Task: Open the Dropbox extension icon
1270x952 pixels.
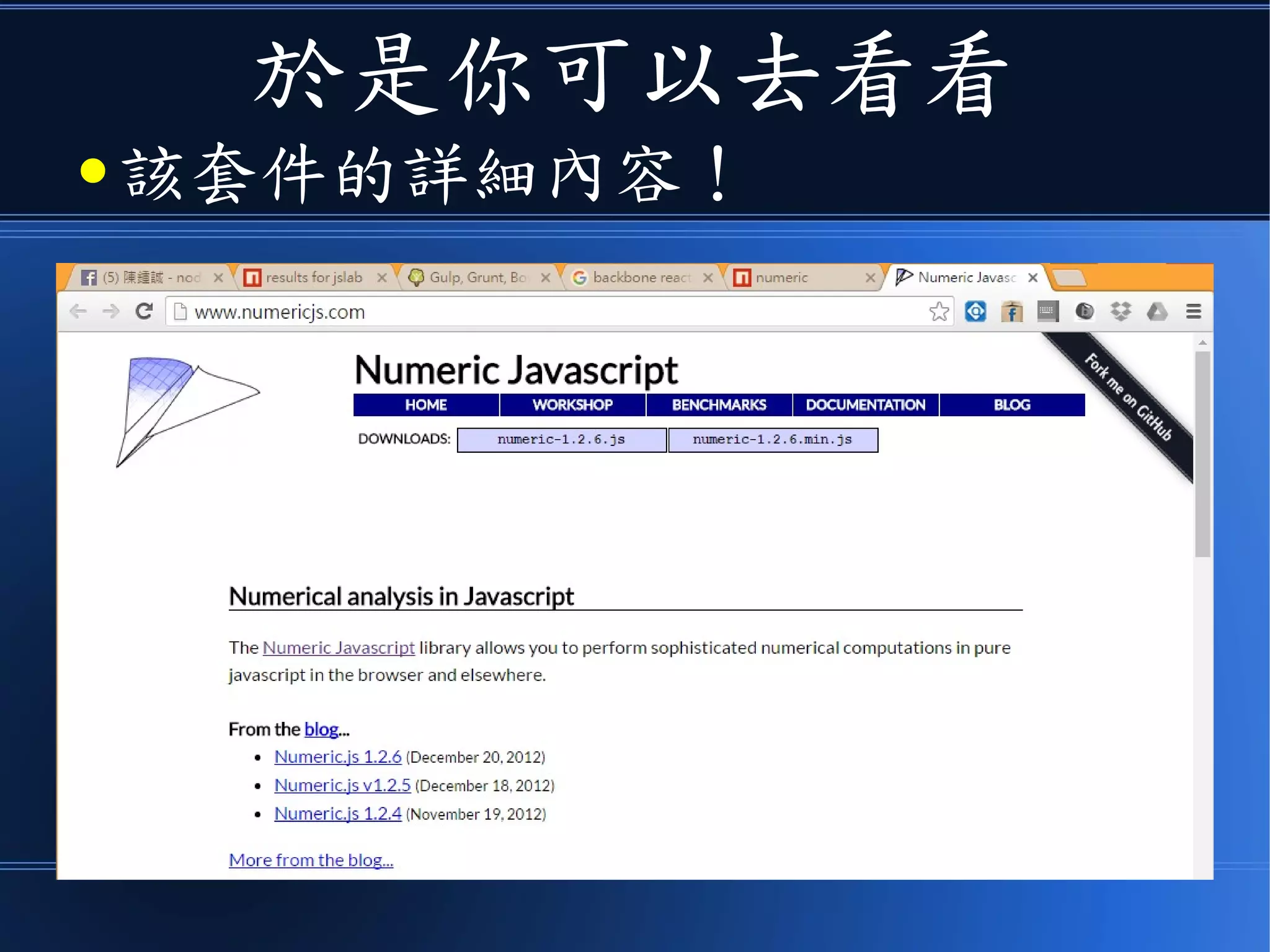Action: (x=1121, y=311)
